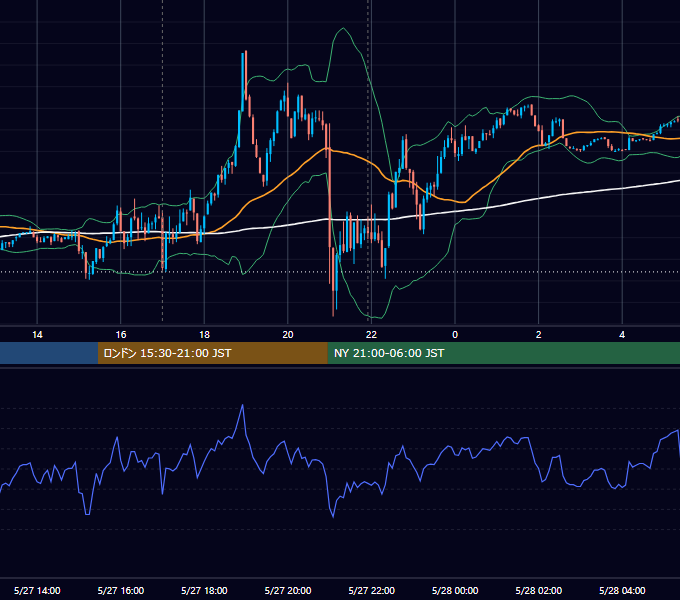Click the '0' hour label on price chart axis

pos(455,335)
